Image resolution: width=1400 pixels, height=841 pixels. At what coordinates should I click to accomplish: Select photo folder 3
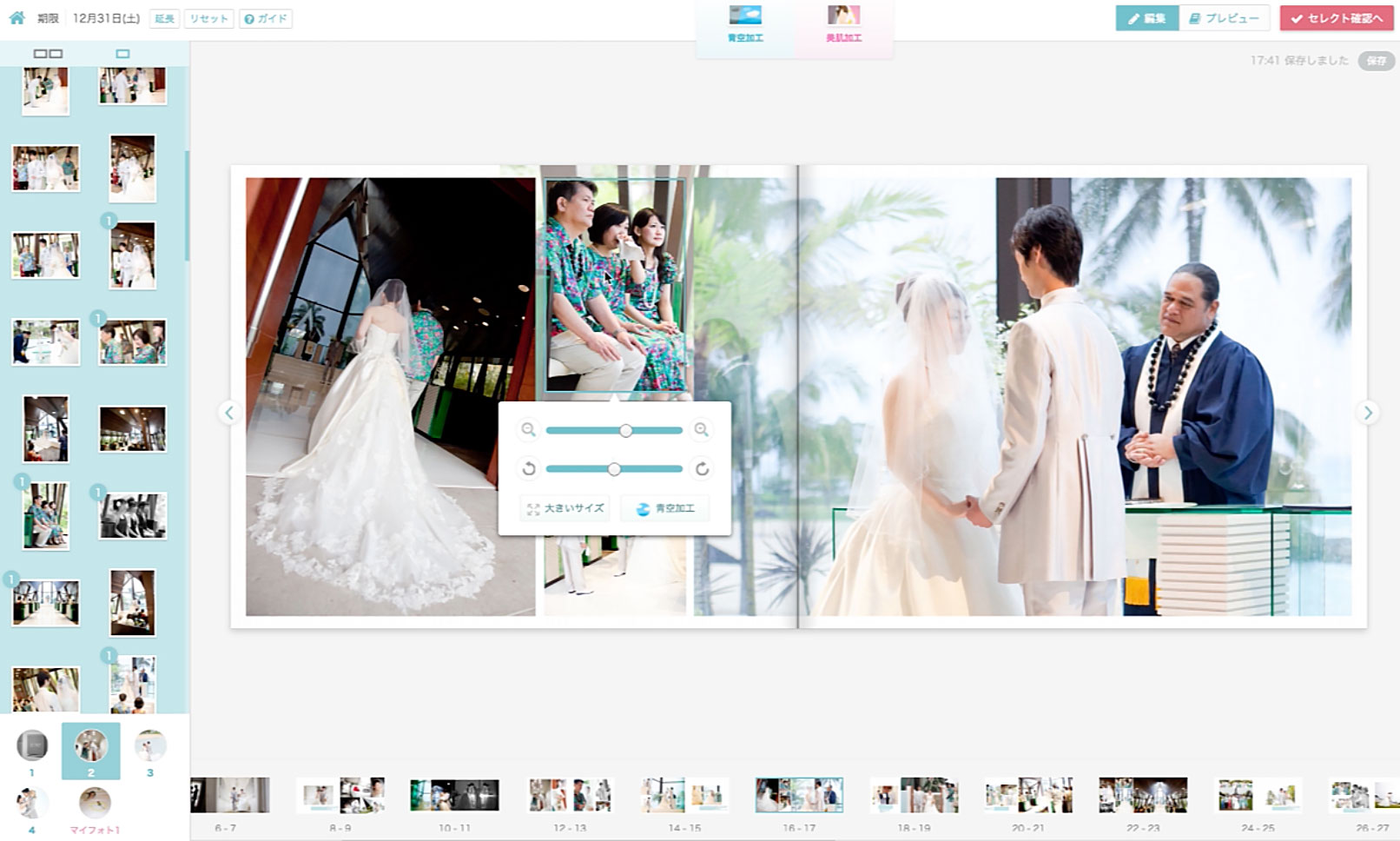pos(150,752)
